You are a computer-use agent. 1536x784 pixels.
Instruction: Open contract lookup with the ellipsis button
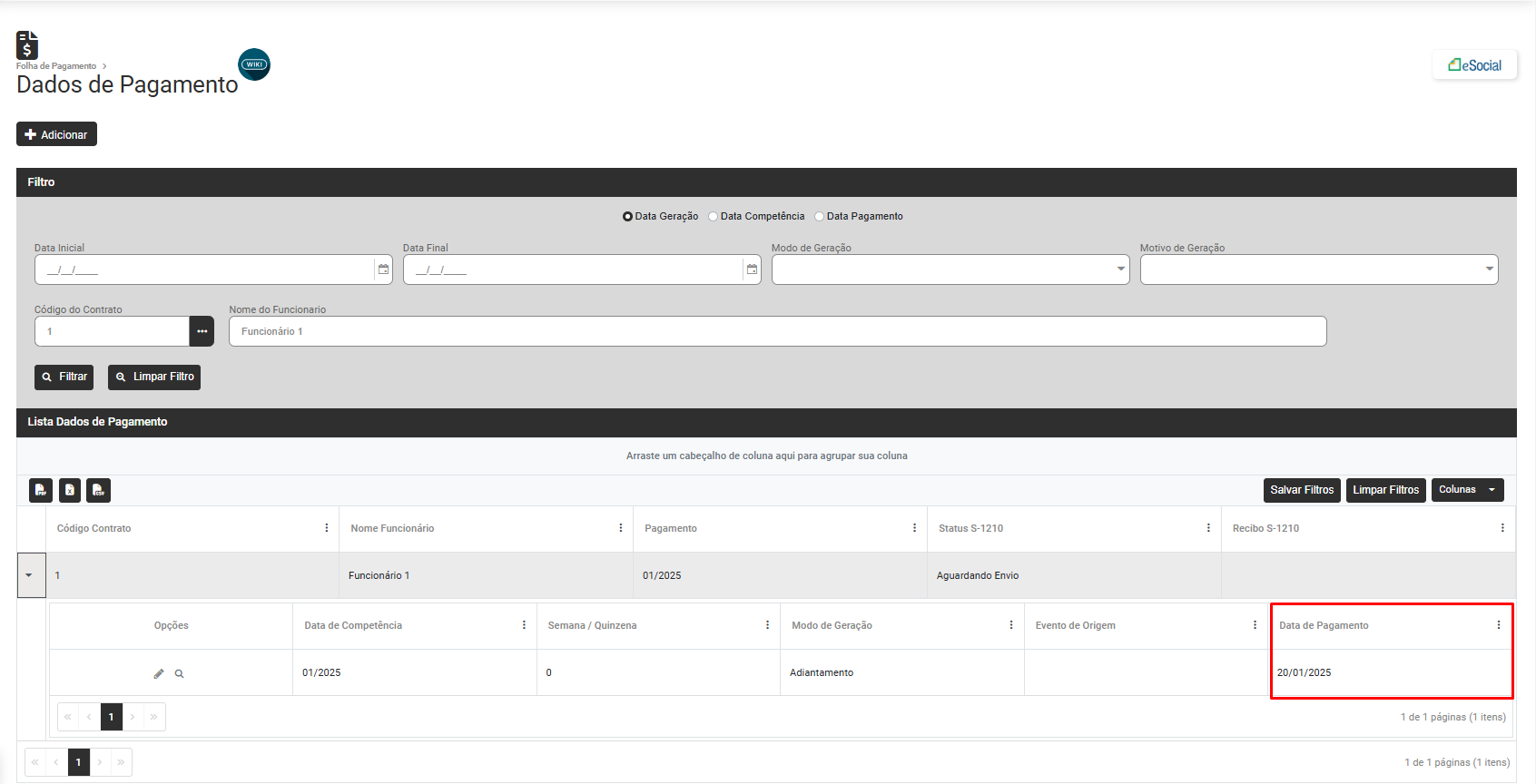tap(202, 331)
